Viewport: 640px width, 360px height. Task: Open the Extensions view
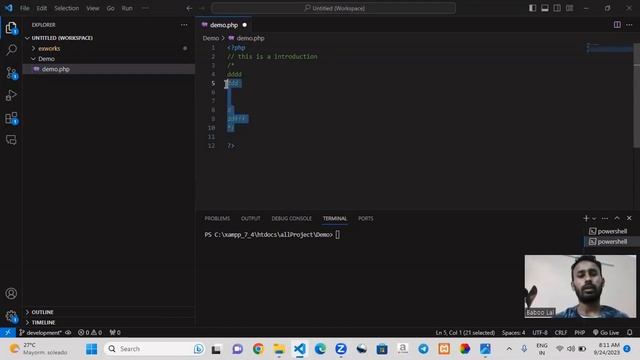(11, 118)
